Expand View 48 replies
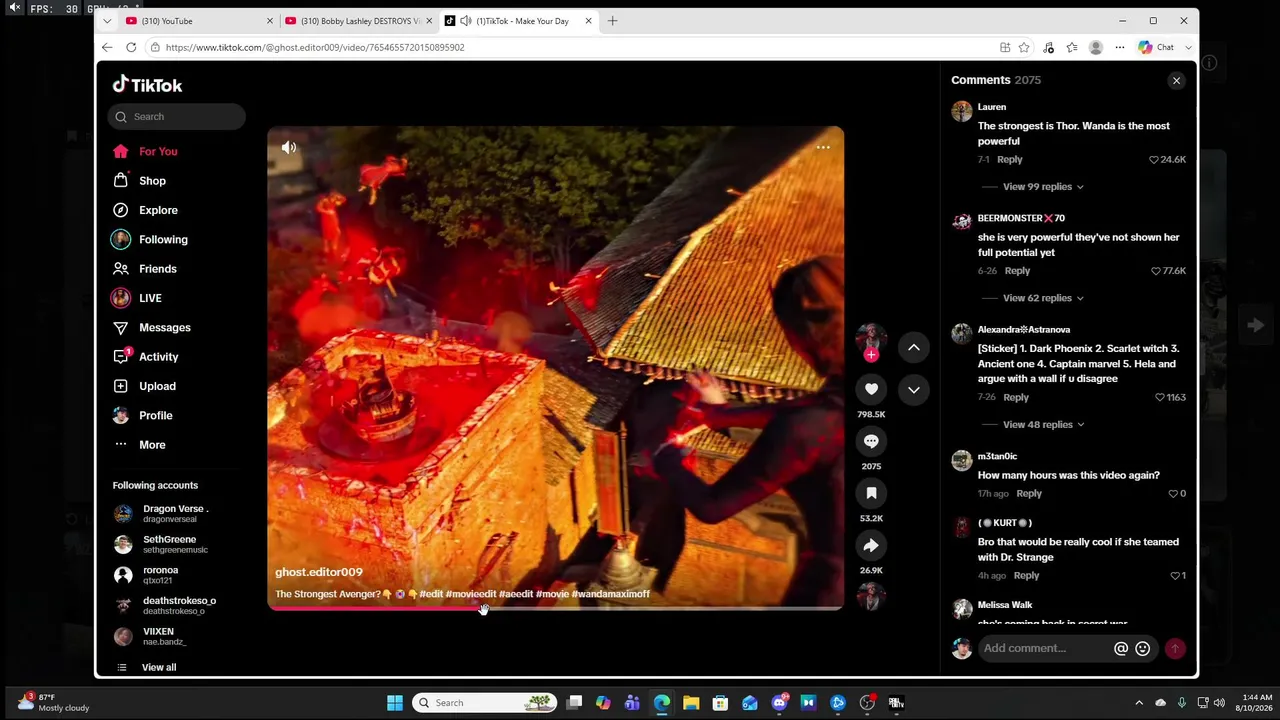Viewport: 1280px width, 720px height. (1044, 425)
